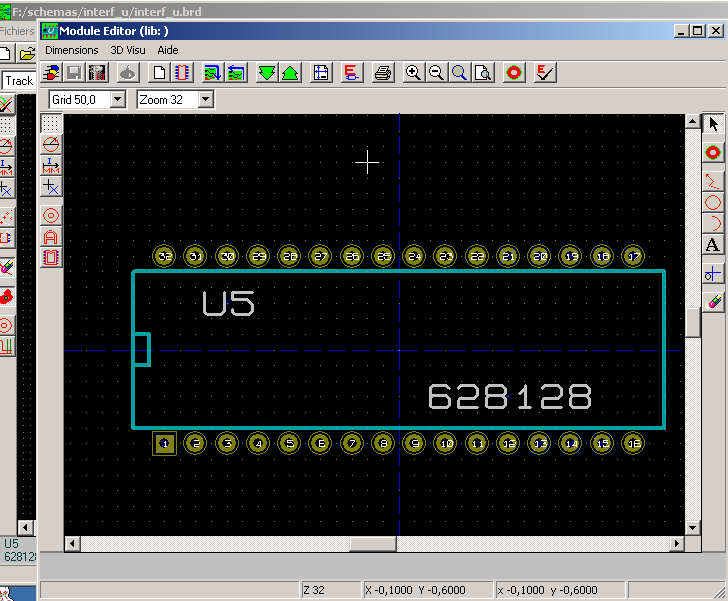Screen dimensions: 728x601
Task: Select the add pad tool
Action: point(713,153)
